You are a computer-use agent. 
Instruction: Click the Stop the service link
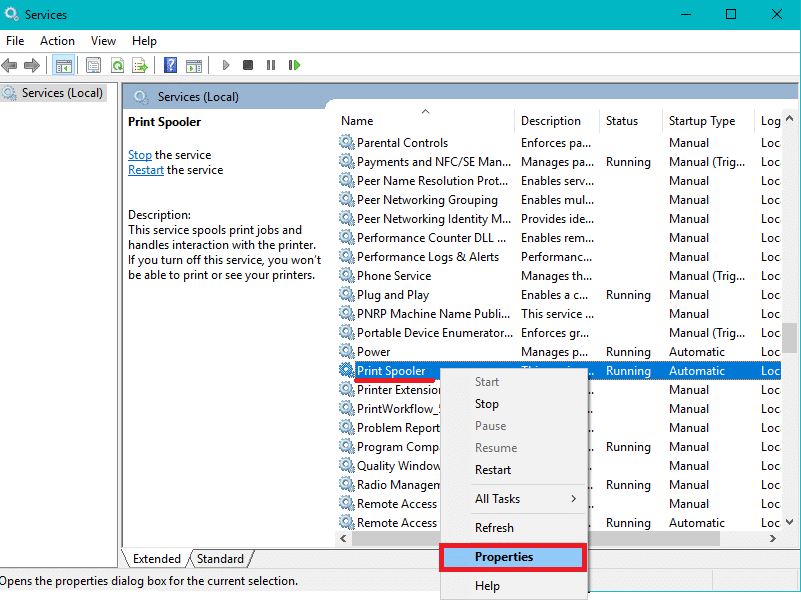click(x=140, y=155)
